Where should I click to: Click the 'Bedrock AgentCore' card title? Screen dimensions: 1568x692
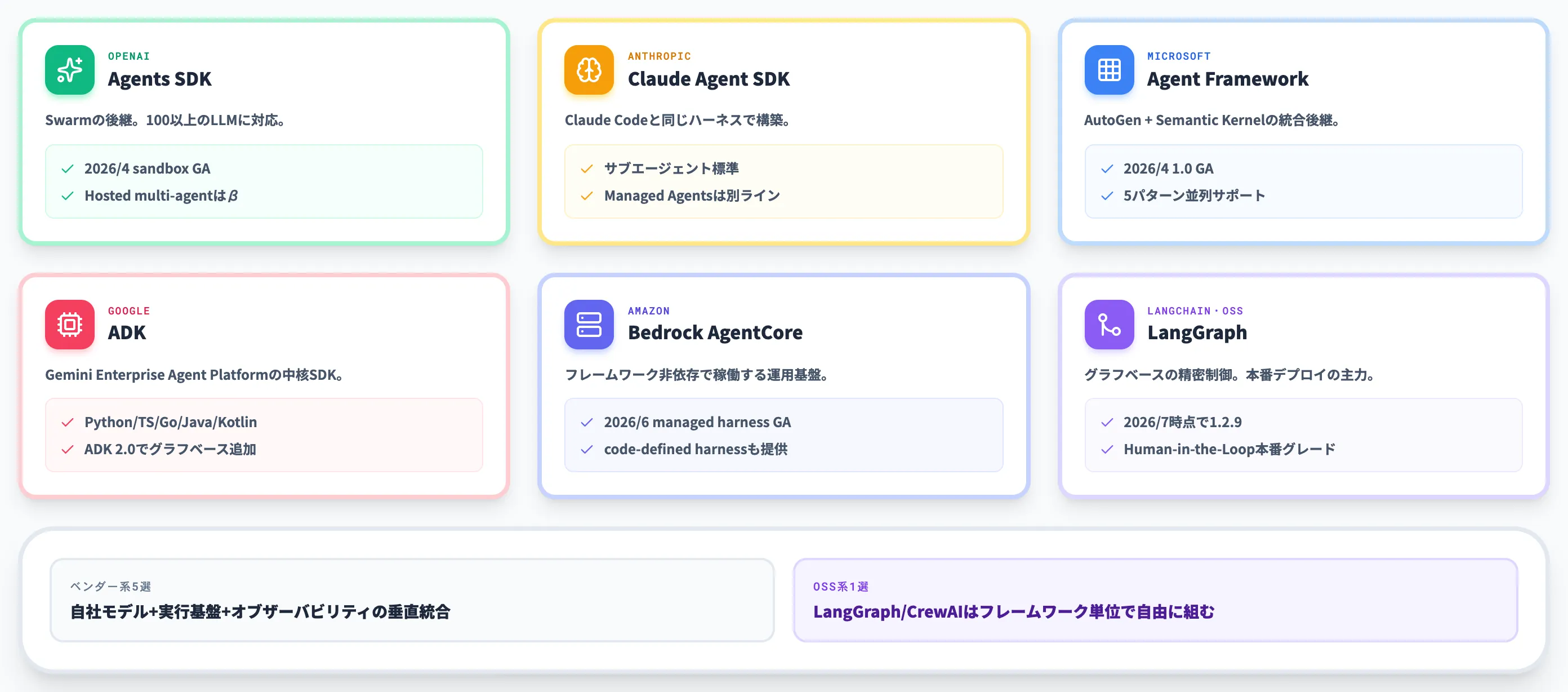coord(715,332)
